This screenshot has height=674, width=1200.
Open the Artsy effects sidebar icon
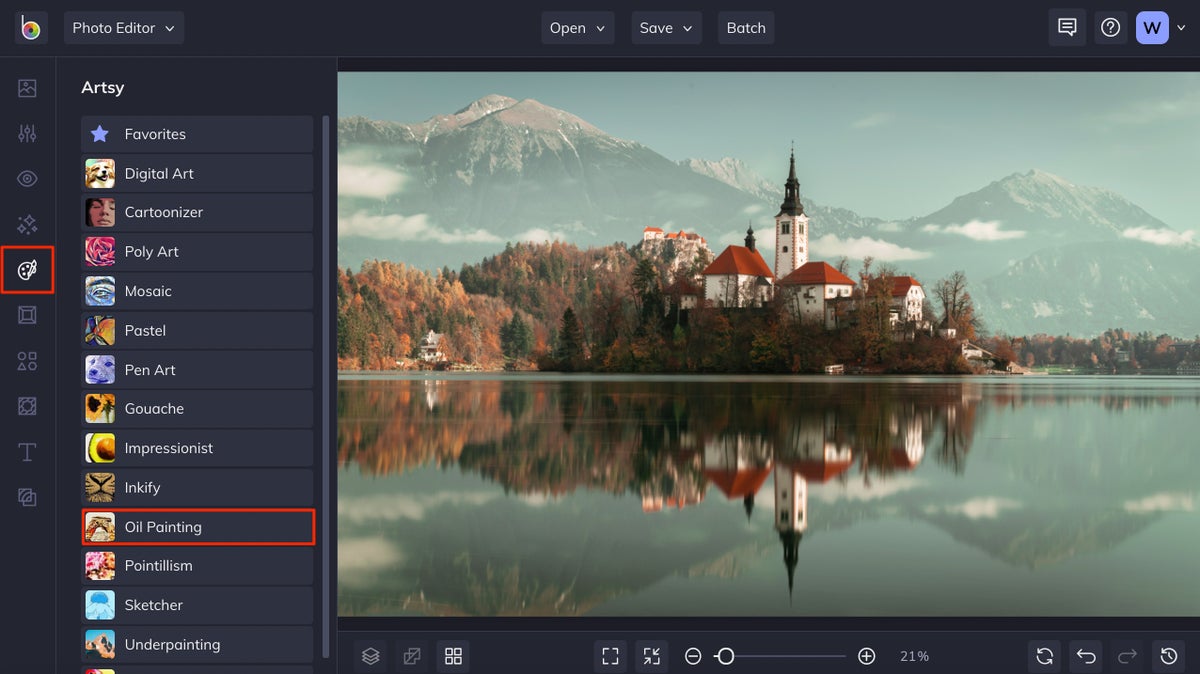tap(27, 270)
